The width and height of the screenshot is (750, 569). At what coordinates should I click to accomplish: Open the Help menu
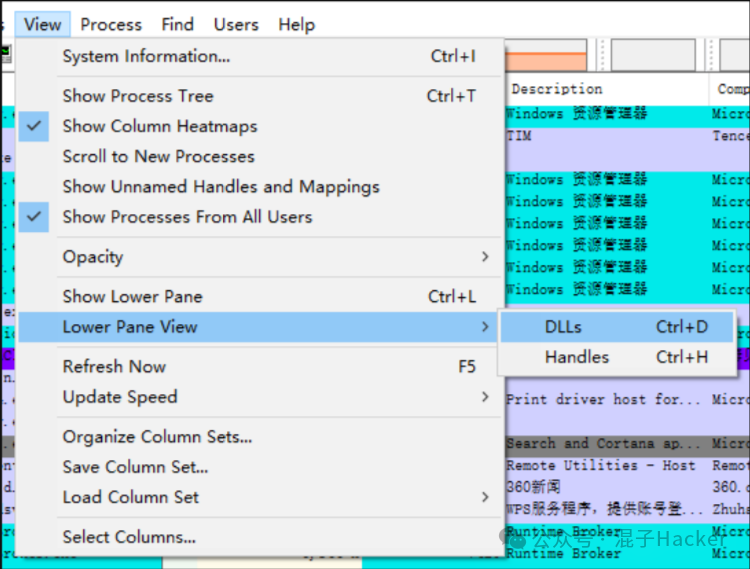(x=297, y=24)
